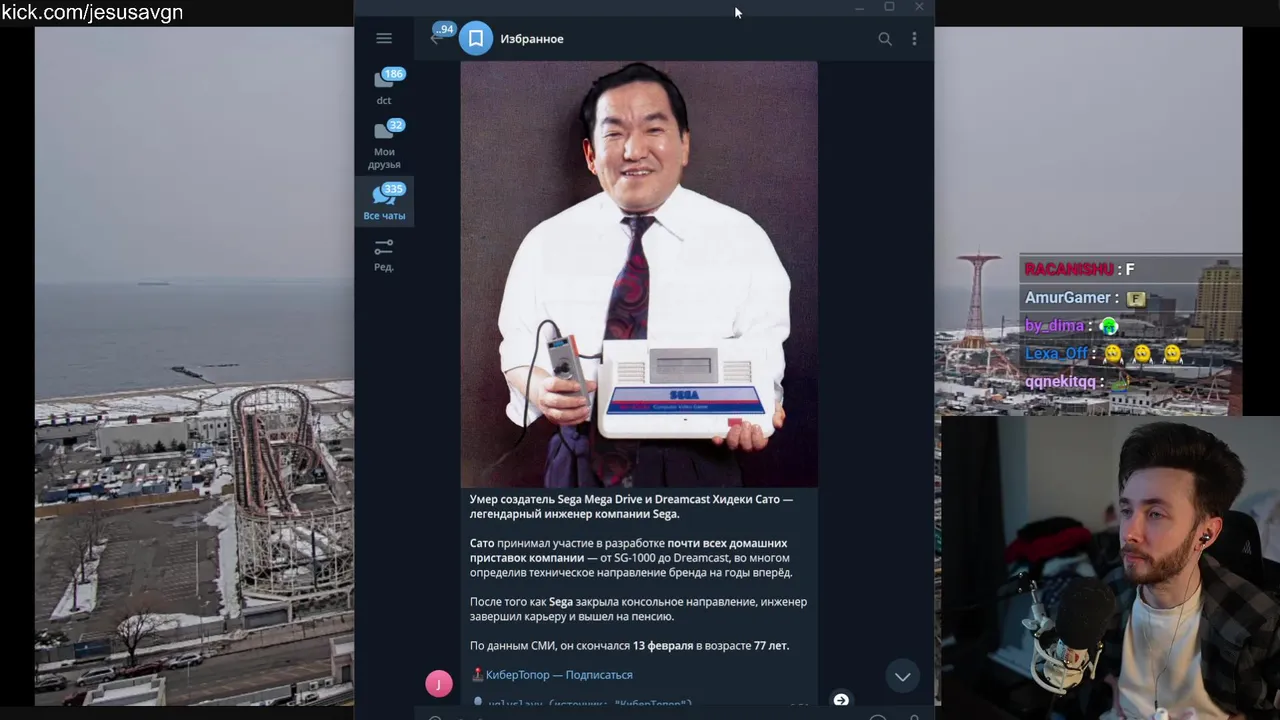Select the Все чаты folder

point(384,202)
